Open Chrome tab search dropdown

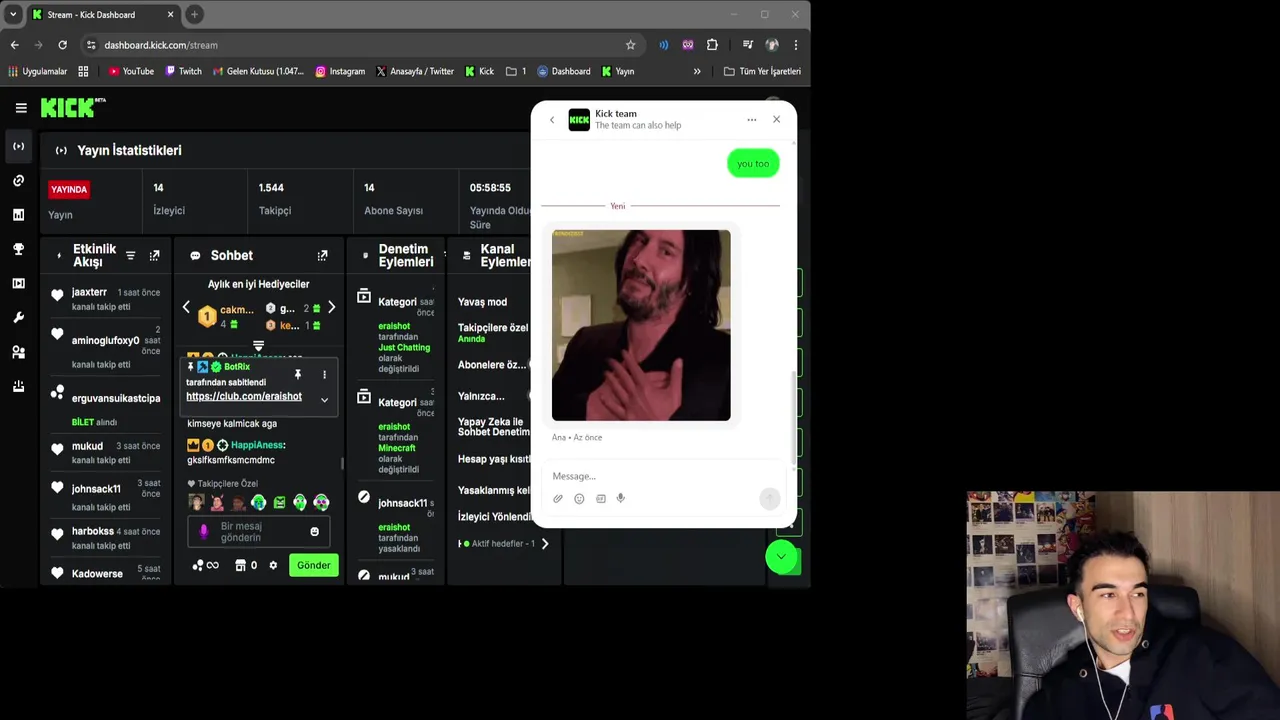click(13, 14)
